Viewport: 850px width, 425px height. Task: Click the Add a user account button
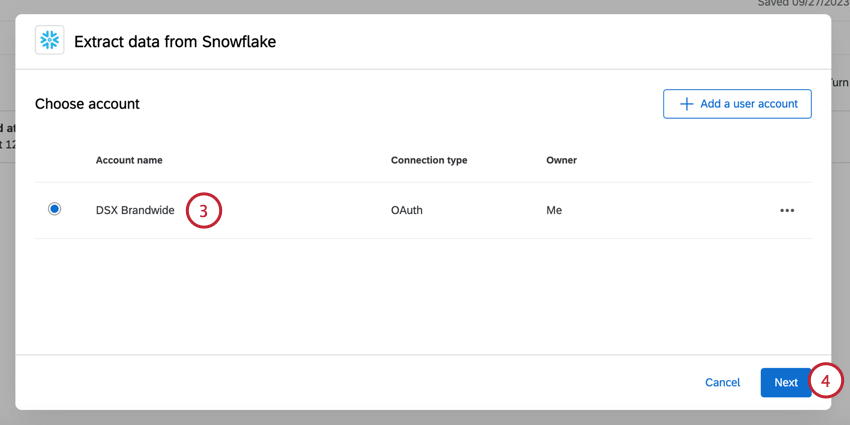tap(737, 104)
